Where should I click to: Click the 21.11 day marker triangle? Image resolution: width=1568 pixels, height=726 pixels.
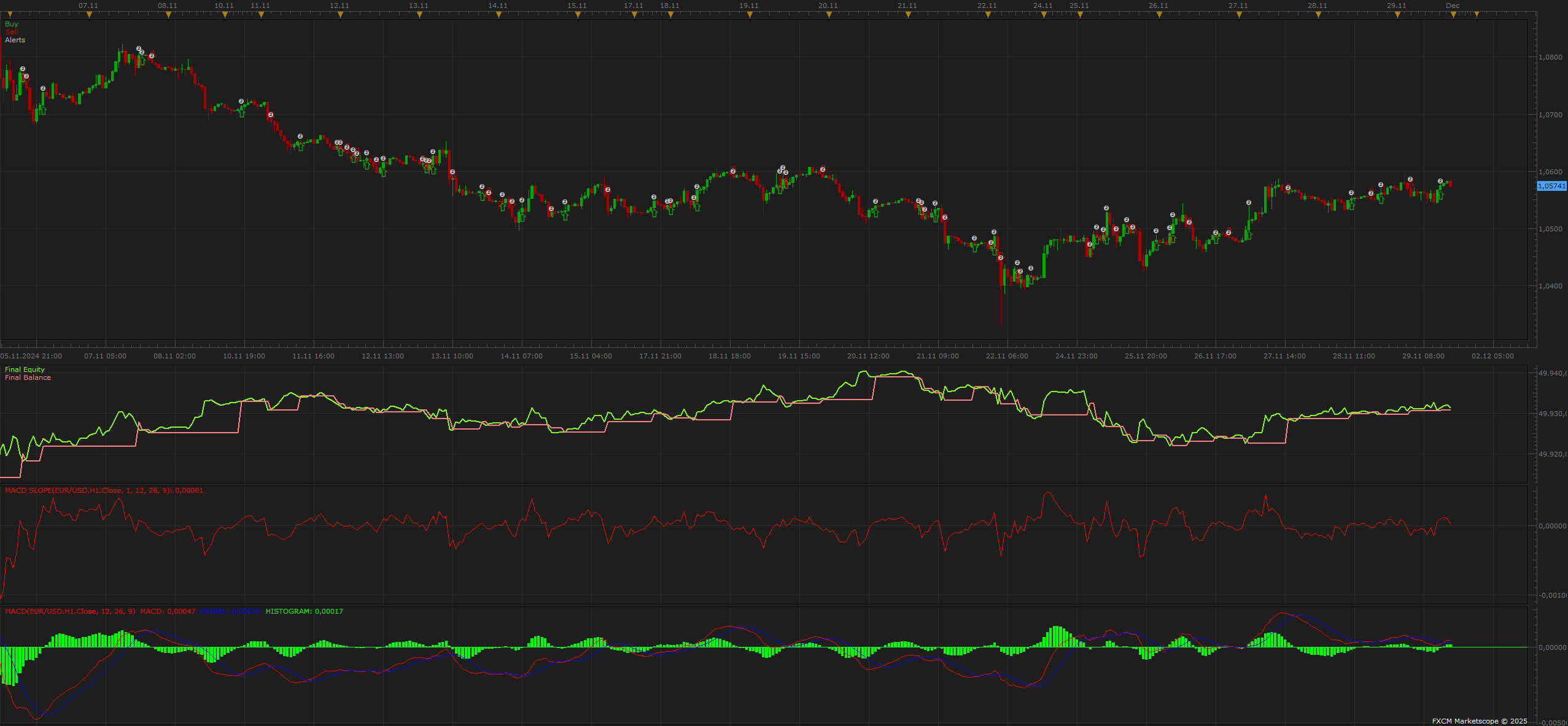point(908,15)
